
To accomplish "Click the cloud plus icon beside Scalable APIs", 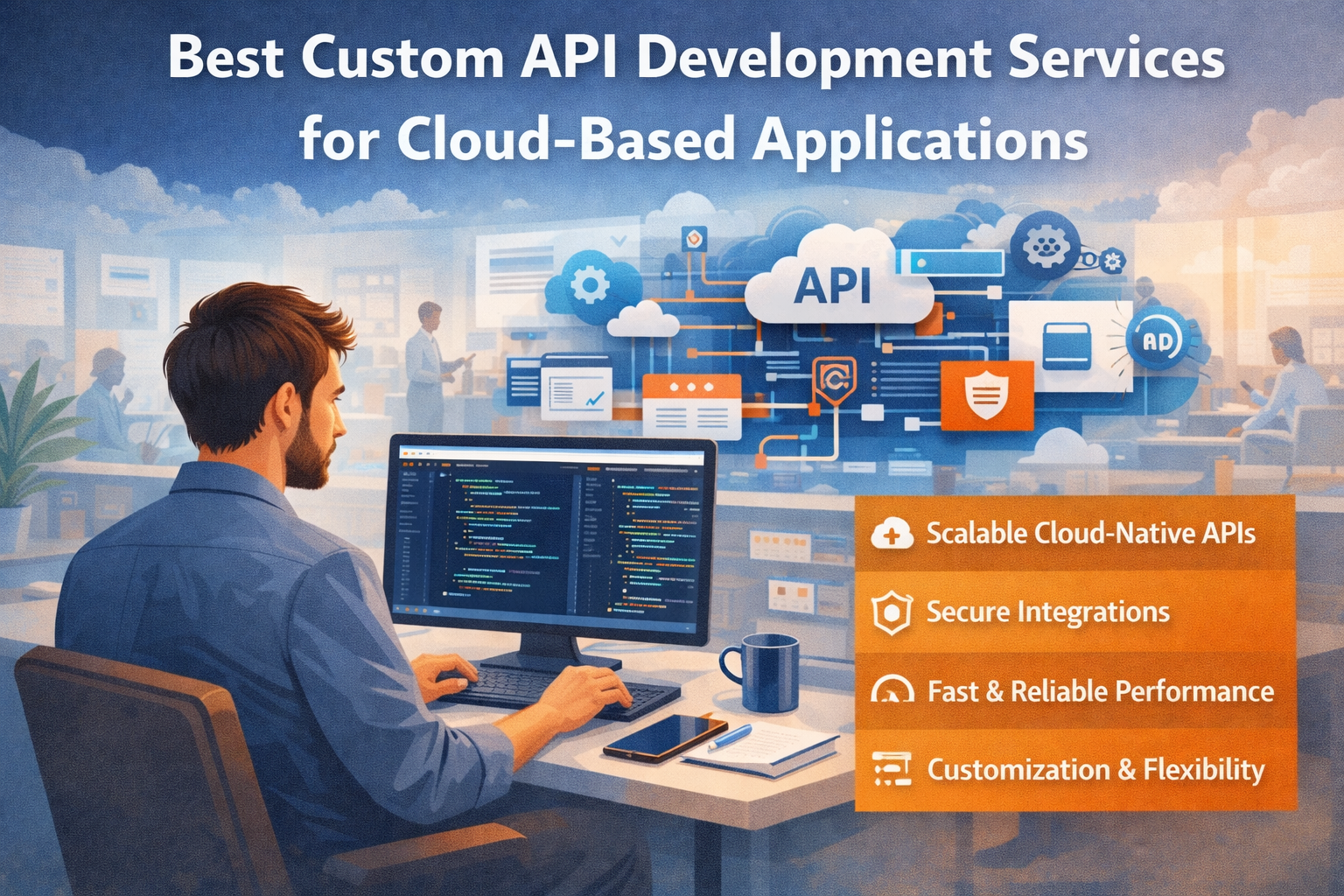I will click(891, 533).
